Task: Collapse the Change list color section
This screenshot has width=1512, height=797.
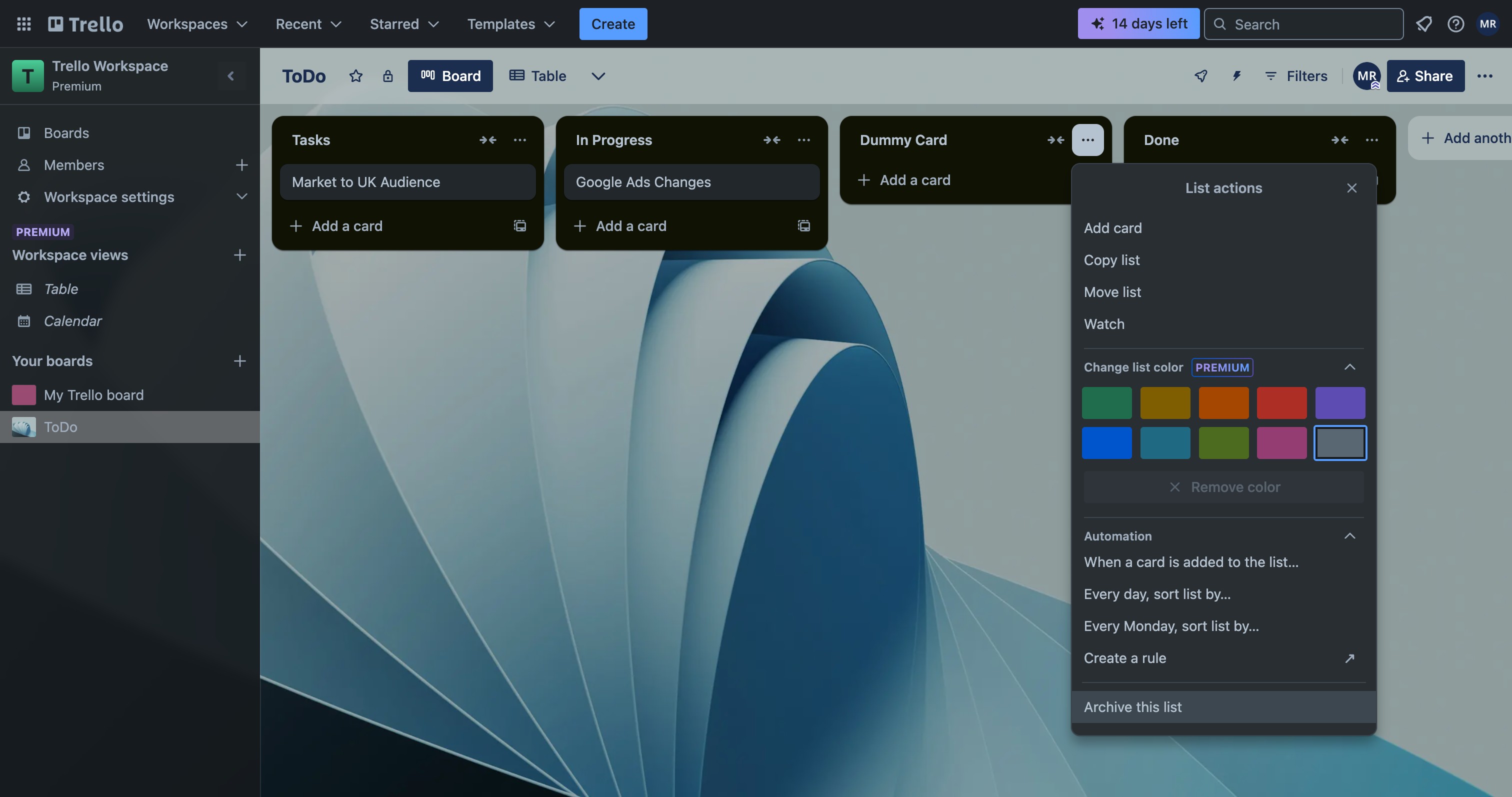Action: (x=1349, y=367)
